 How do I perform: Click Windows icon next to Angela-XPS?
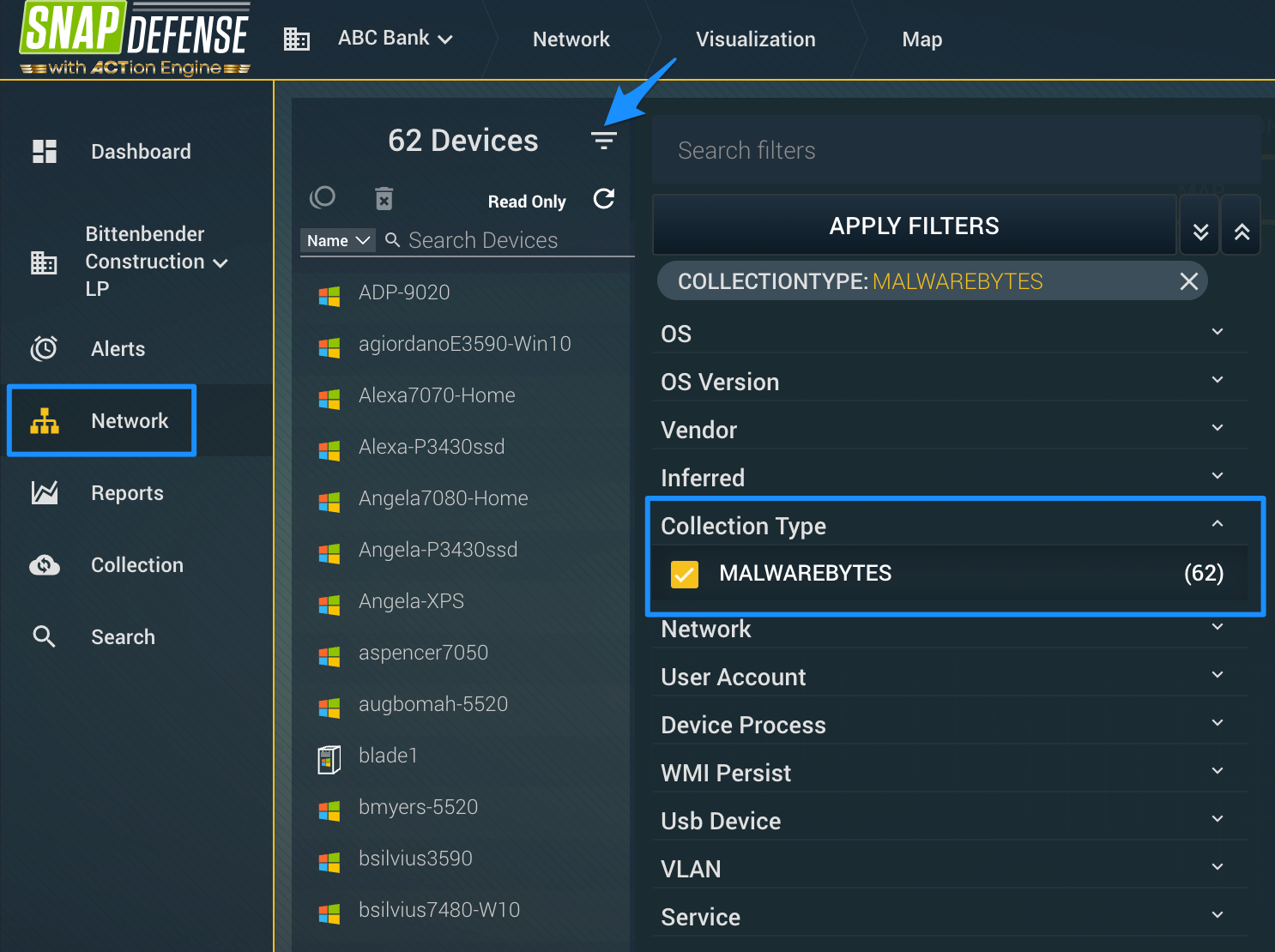tap(329, 605)
